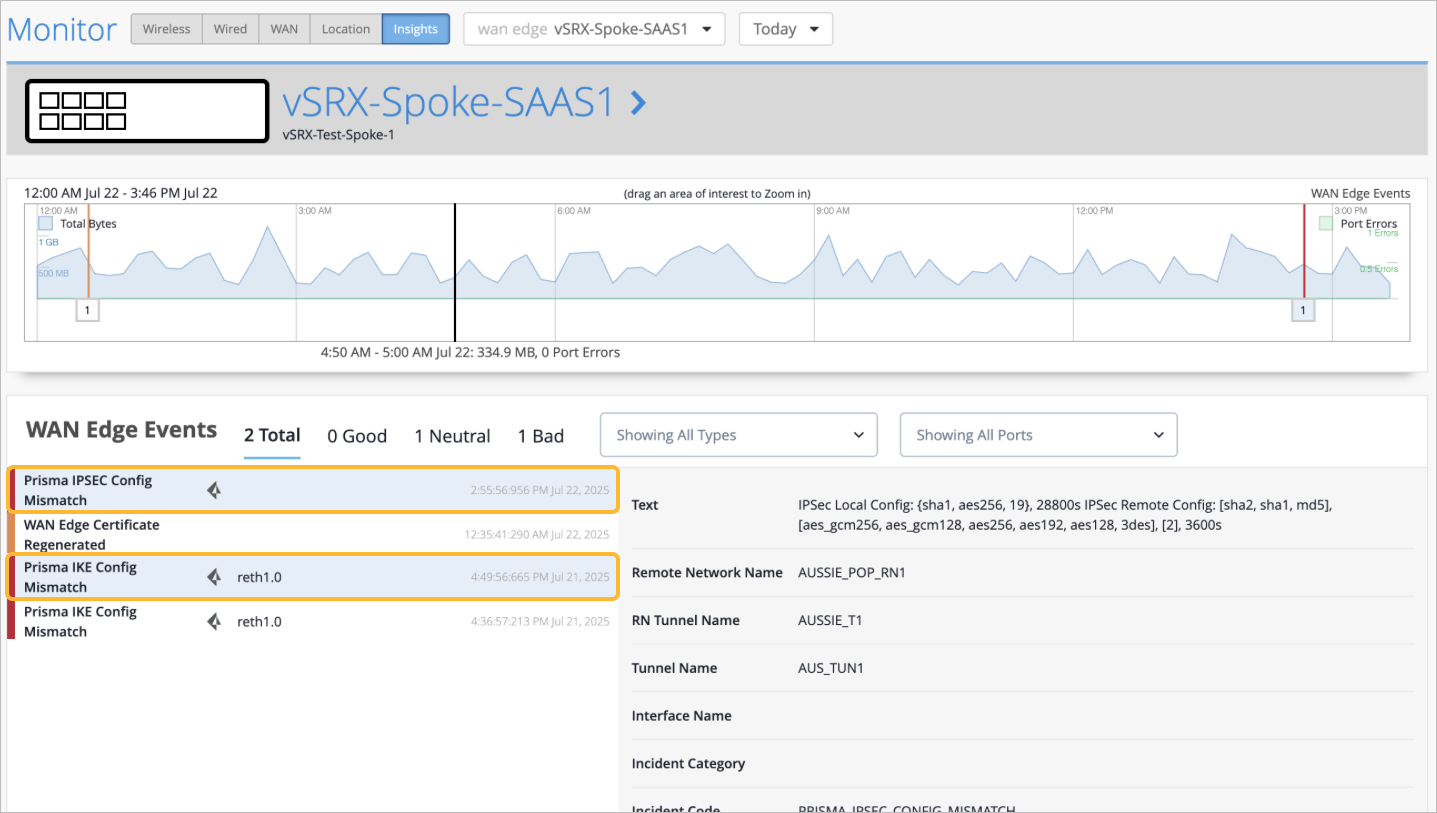1437x813 pixels.
Task: Filter events by 1 Neutral
Action: pyautogui.click(x=452, y=436)
